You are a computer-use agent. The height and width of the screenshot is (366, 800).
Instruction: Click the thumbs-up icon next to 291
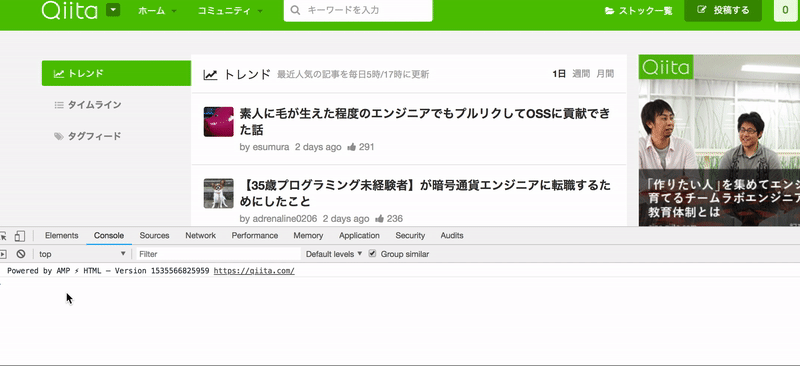(x=352, y=147)
